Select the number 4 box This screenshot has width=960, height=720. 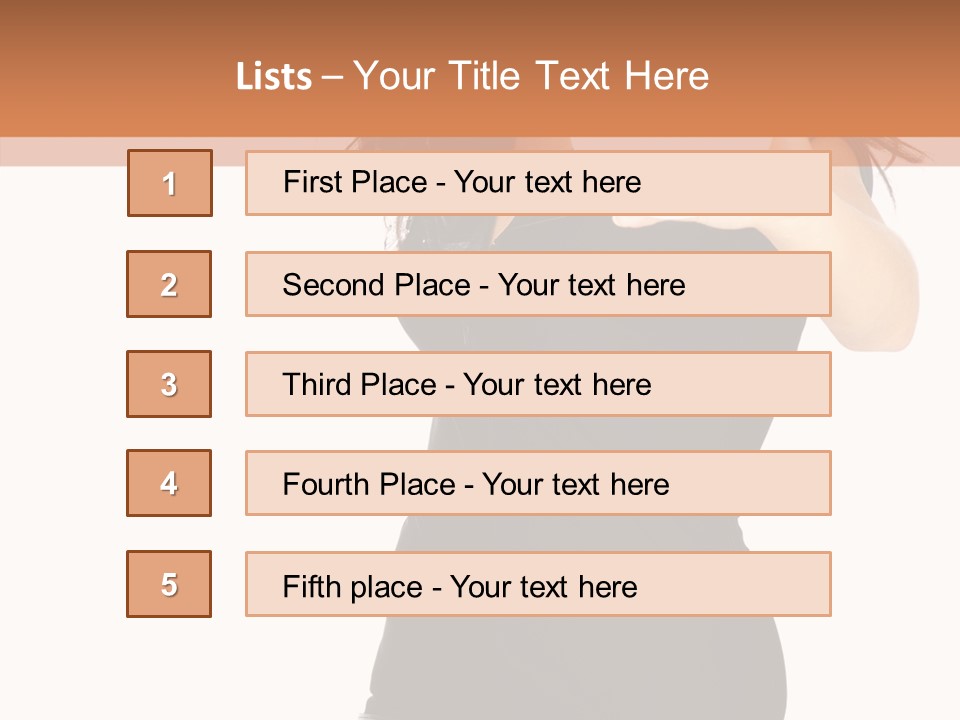pos(169,483)
